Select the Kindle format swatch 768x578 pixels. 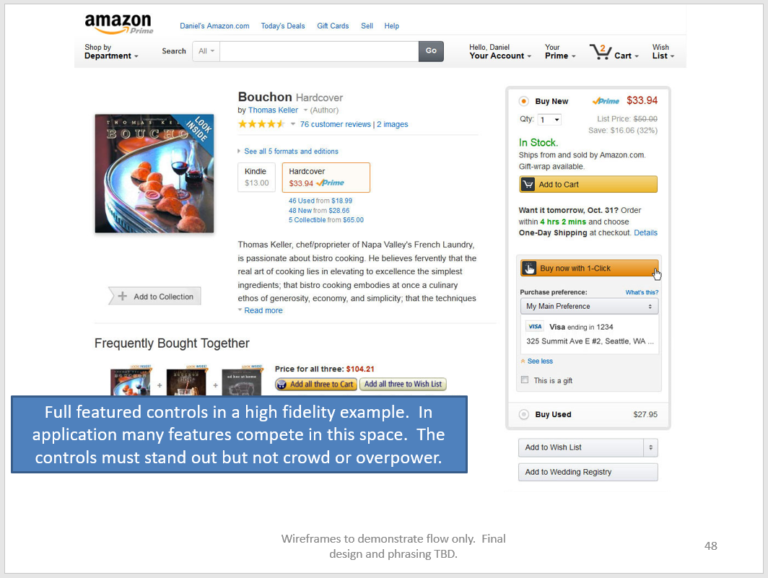coord(257,177)
